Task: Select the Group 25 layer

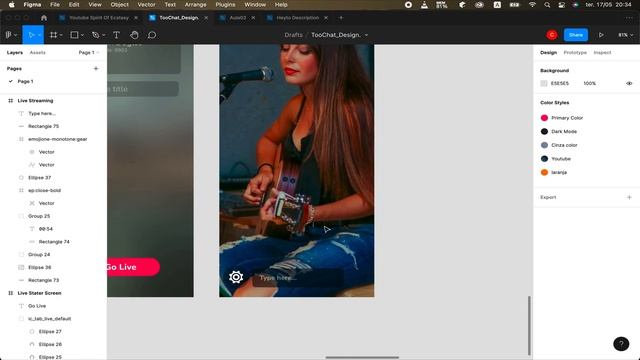Action: [39, 216]
